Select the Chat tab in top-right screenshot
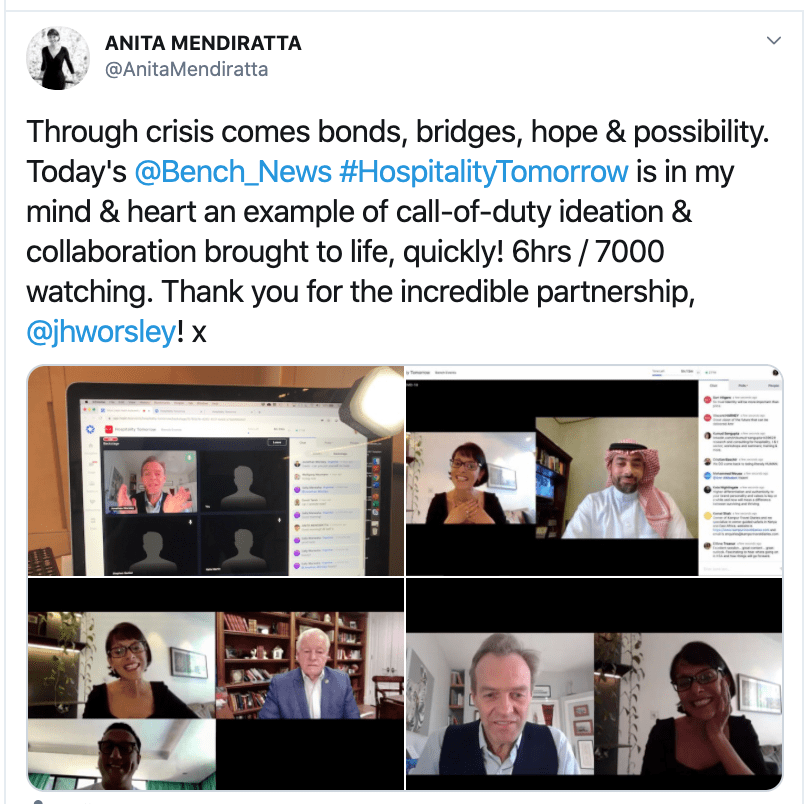The image size is (810, 804). click(713, 385)
